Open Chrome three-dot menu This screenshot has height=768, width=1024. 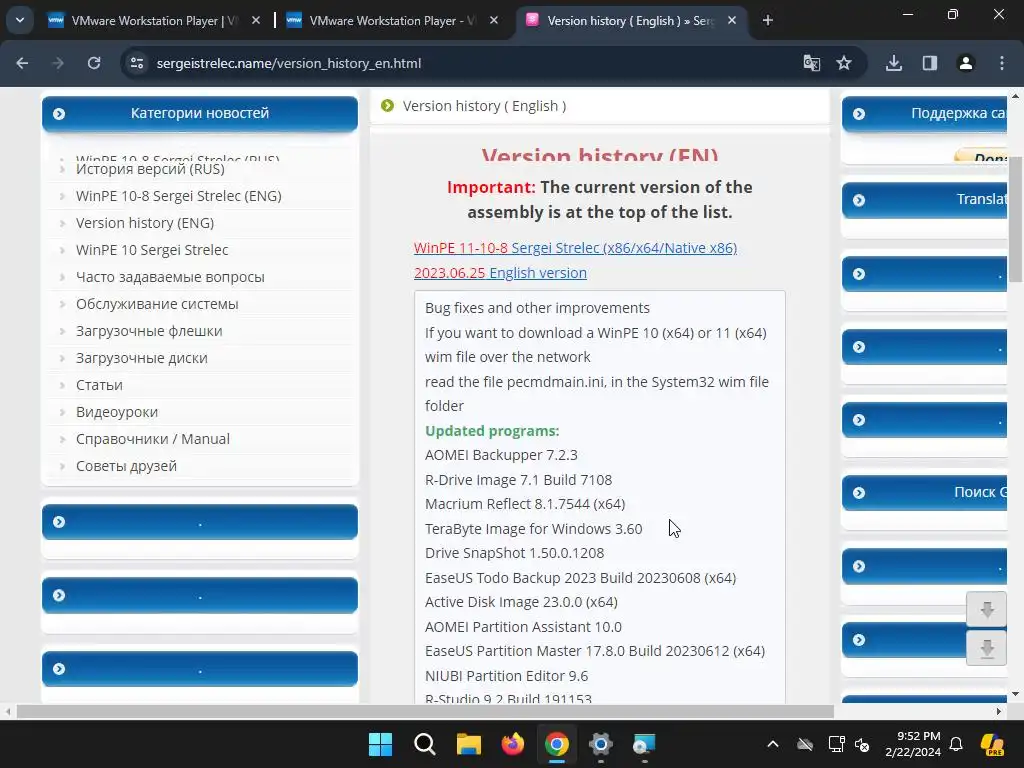click(x=1002, y=63)
